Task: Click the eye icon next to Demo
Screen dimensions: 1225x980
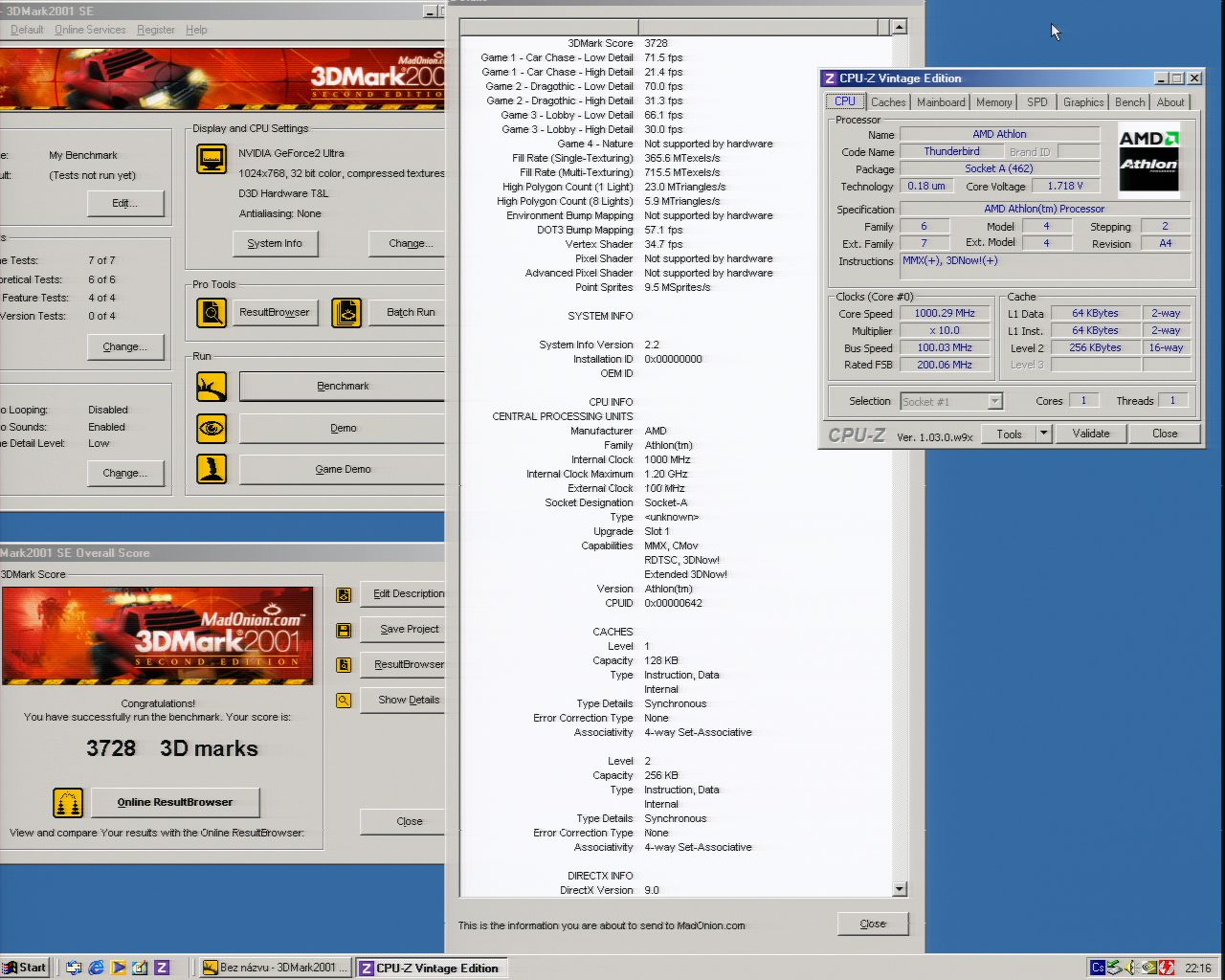Action: pyautogui.click(x=212, y=428)
